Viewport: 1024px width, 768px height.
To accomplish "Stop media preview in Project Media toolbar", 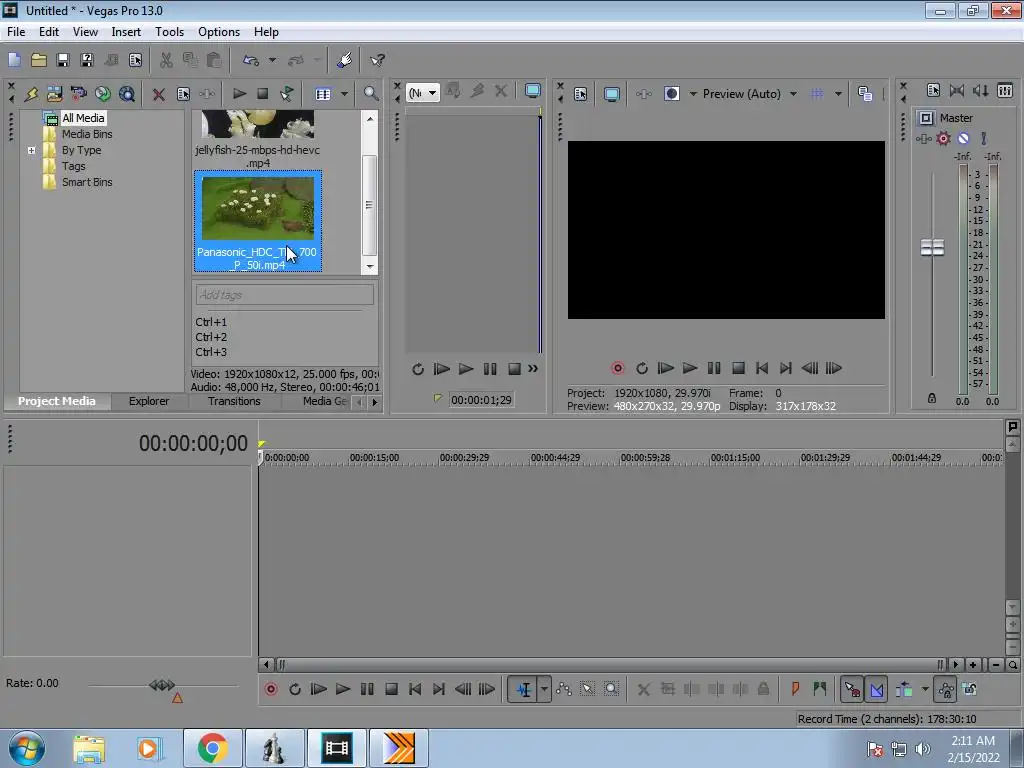I will tap(263, 94).
